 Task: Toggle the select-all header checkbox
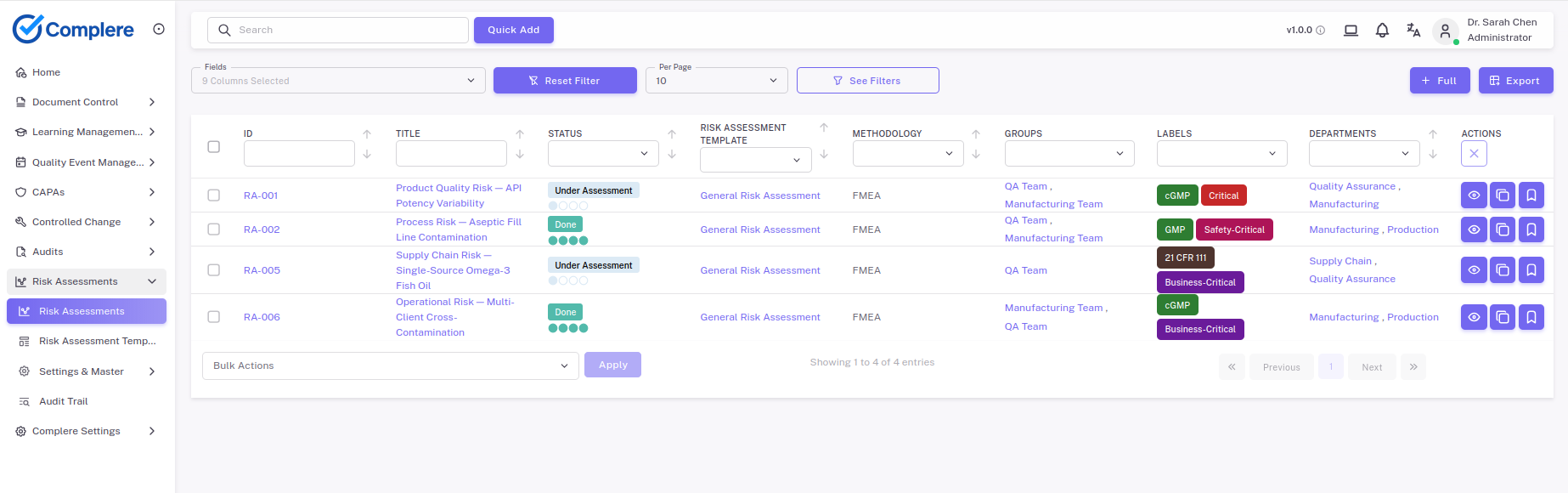click(214, 147)
